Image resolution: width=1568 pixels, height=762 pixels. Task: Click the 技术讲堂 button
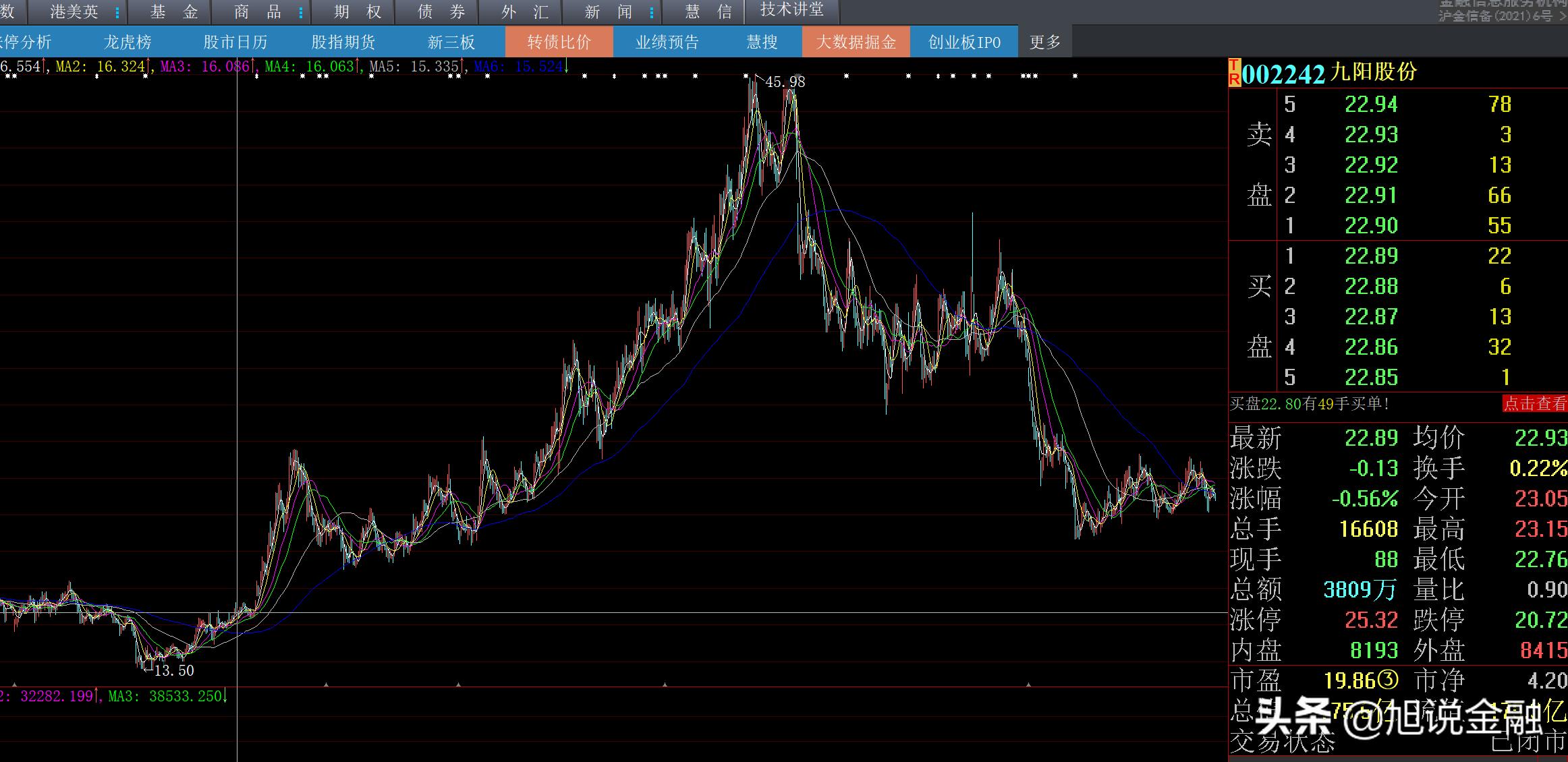tap(791, 10)
